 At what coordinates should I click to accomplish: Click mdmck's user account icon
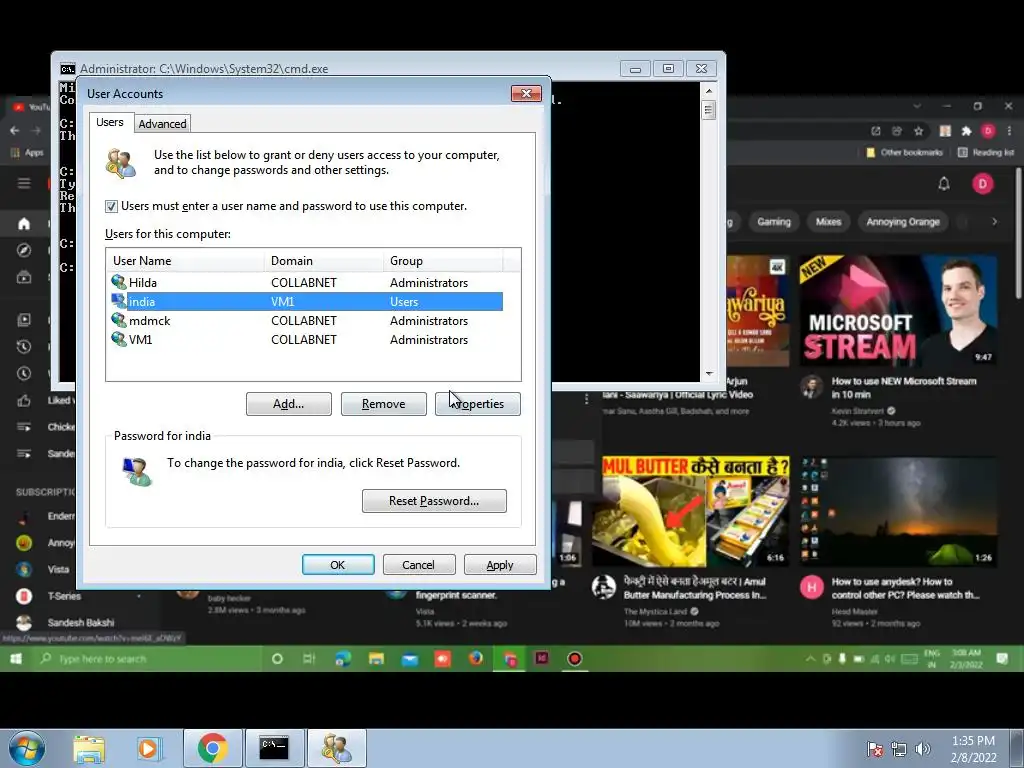(x=119, y=320)
